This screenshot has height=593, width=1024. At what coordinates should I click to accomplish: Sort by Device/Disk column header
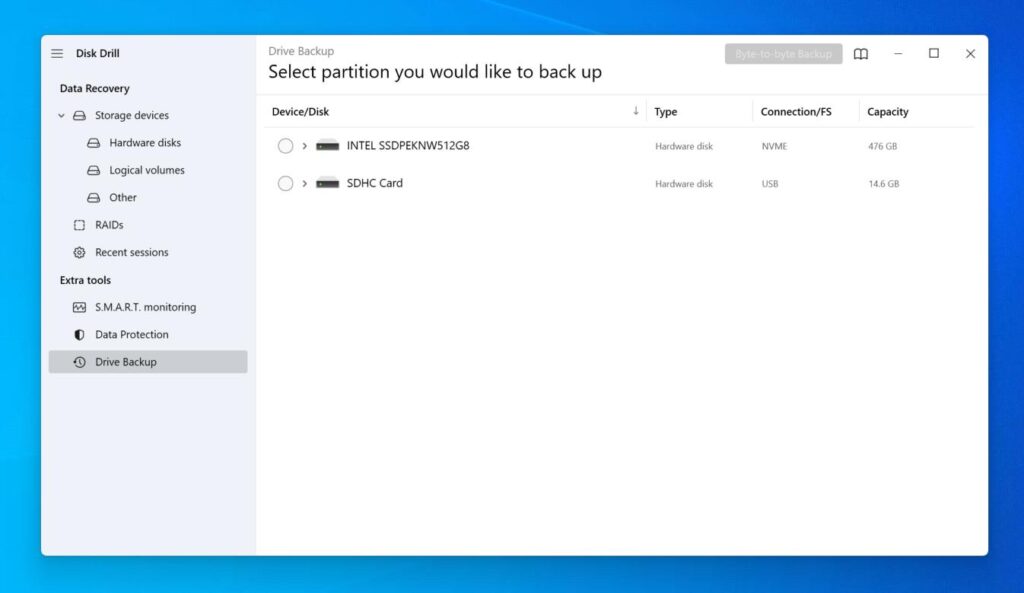click(300, 112)
